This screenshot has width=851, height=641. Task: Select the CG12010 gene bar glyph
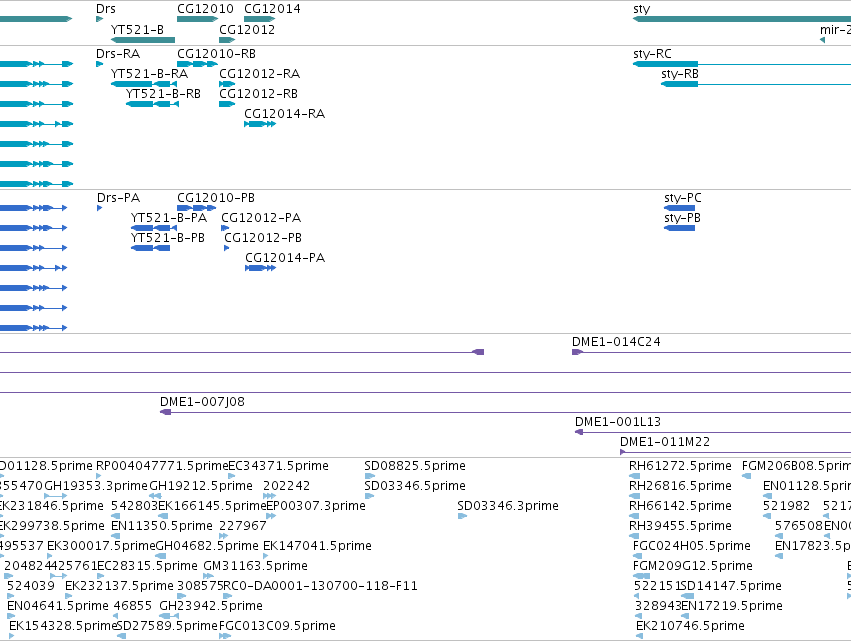coord(198,19)
